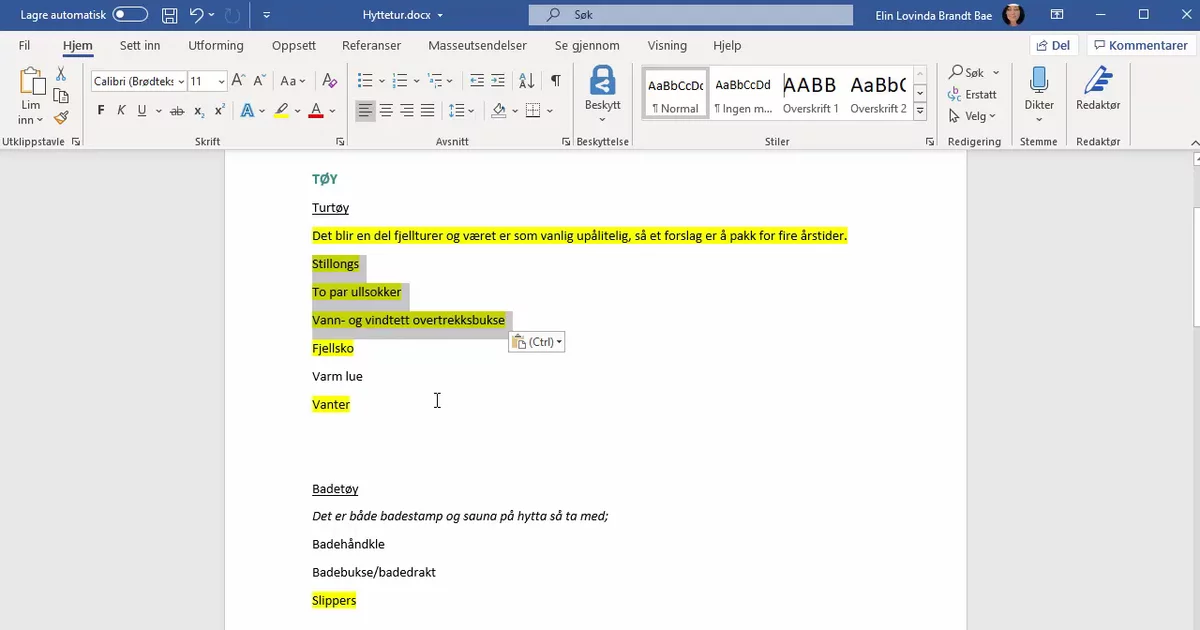
Task: Toggle bold (F) formatting
Action: (101, 111)
